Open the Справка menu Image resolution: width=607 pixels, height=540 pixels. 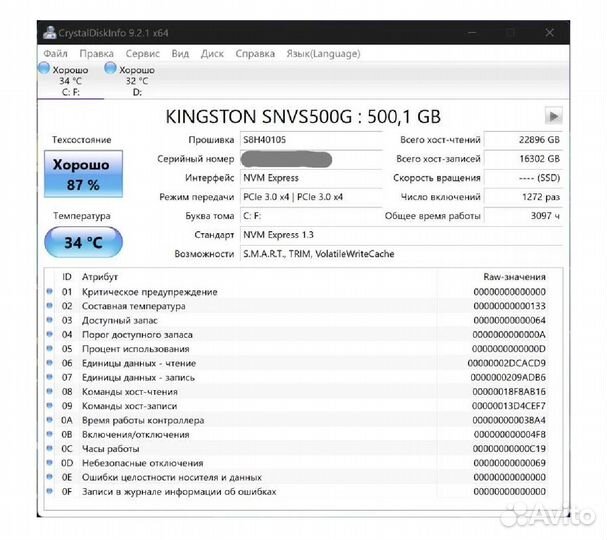(x=255, y=53)
